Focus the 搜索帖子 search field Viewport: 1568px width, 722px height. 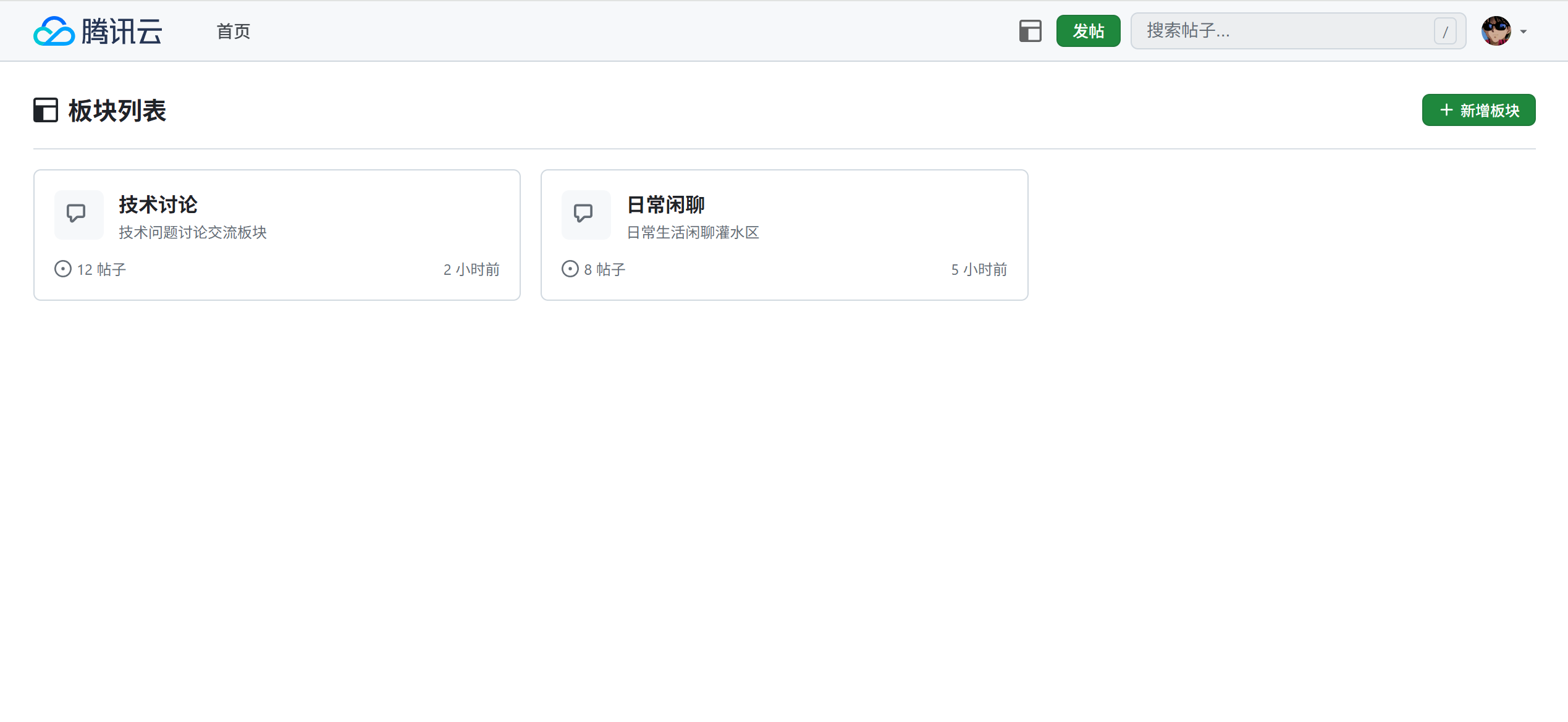click(1298, 31)
